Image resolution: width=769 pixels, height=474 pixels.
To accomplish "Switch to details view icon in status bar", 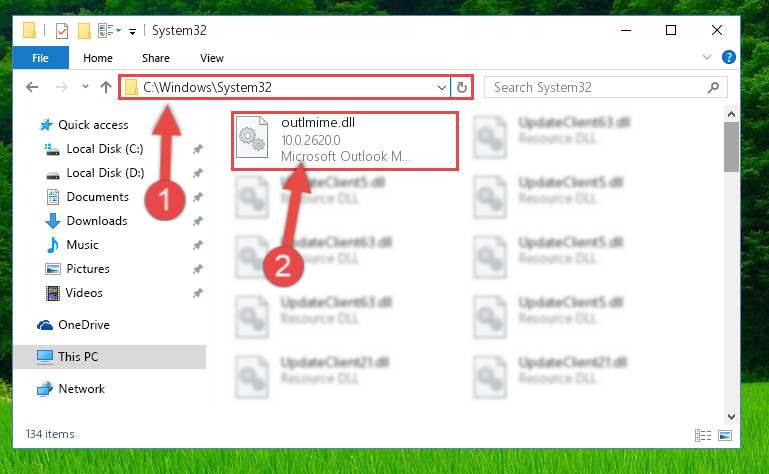I will pos(703,435).
